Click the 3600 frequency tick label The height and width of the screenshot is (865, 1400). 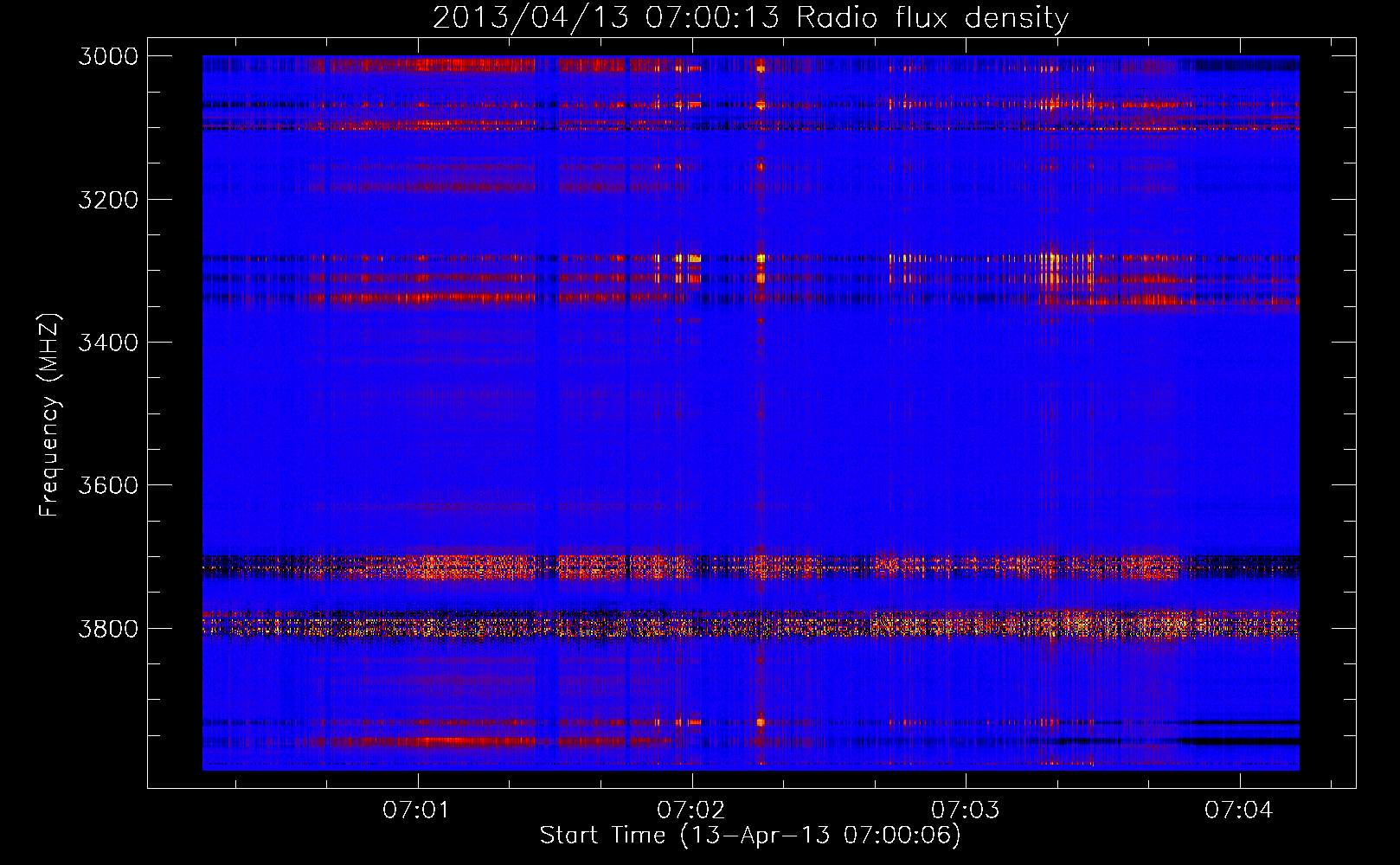point(108,485)
